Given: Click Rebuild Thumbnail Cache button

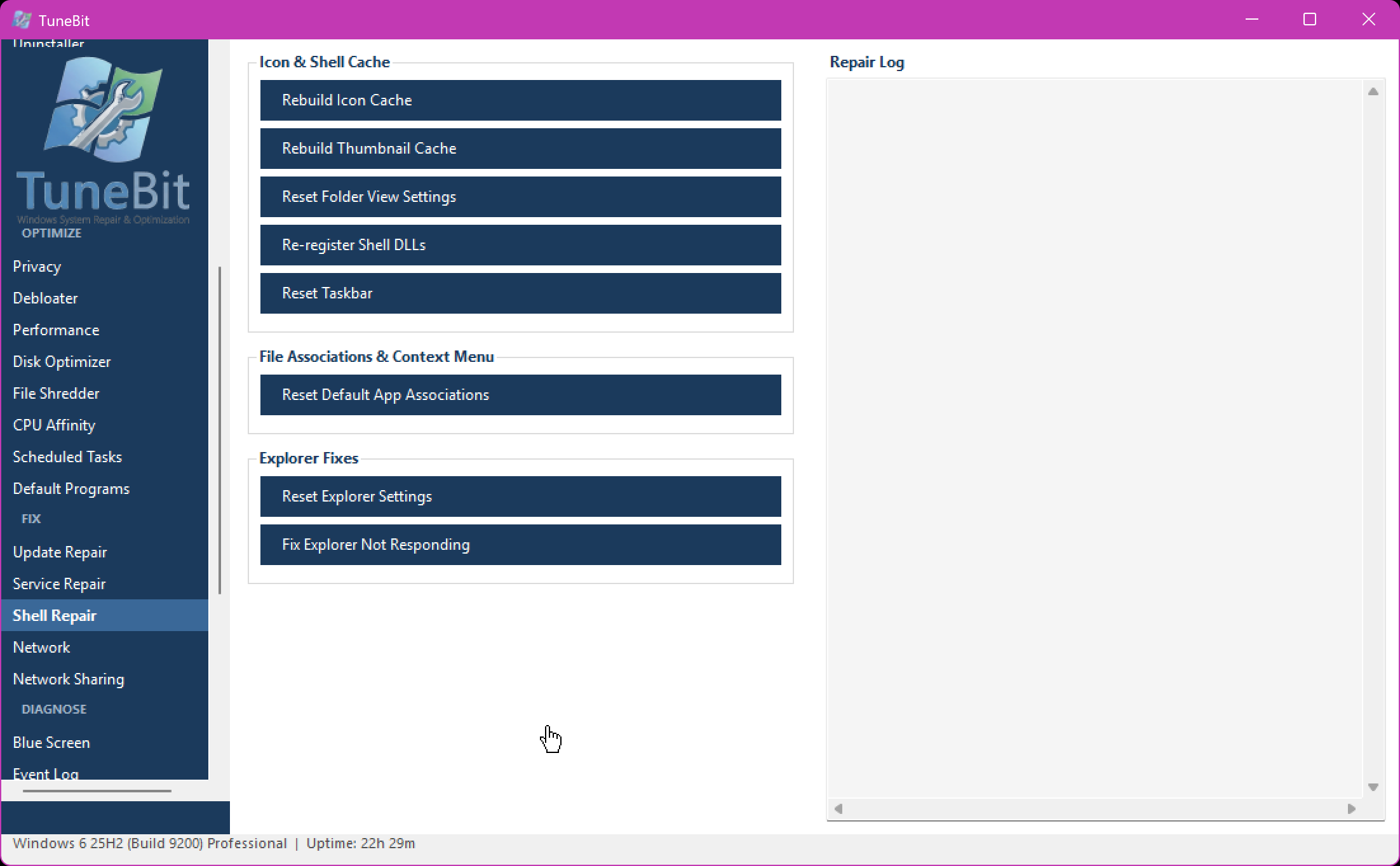Looking at the screenshot, I should 520,149.
